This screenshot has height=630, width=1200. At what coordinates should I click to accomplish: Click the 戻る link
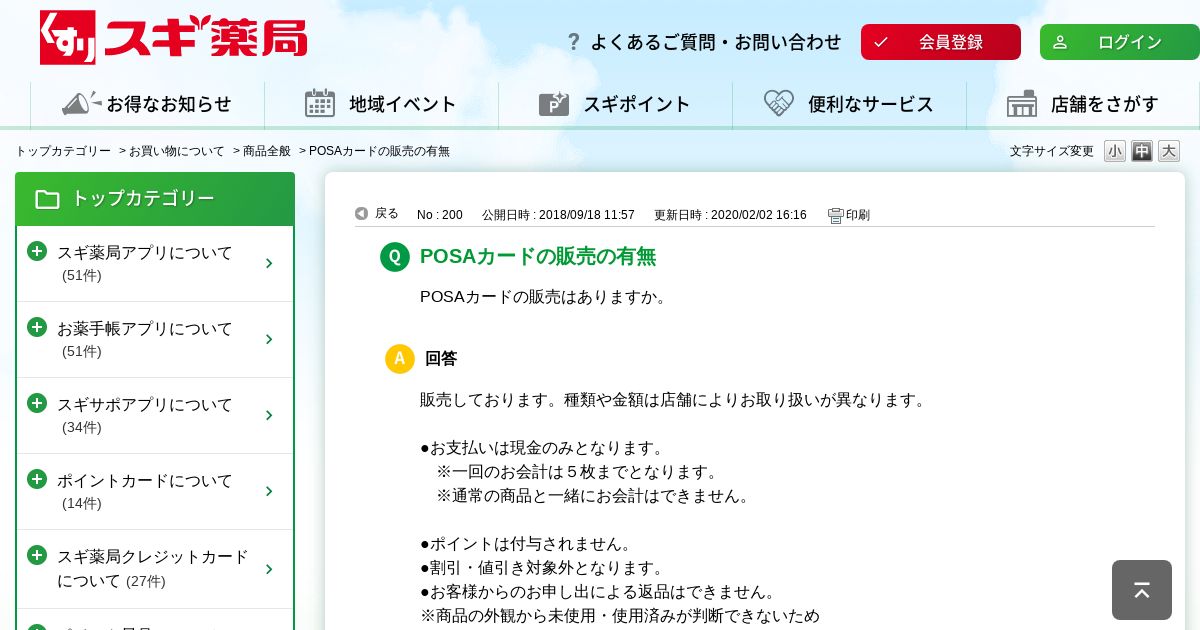(387, 214)
